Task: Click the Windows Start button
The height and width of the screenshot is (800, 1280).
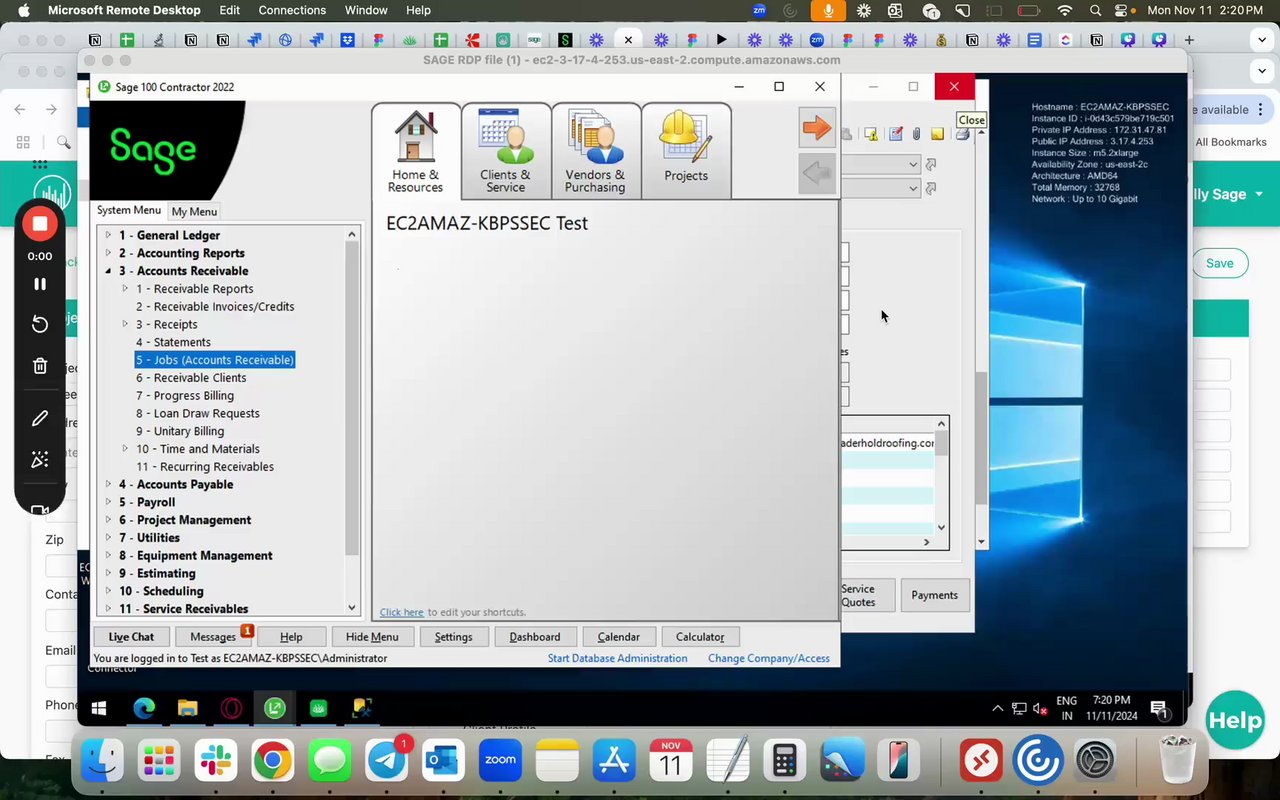Action: coord(99,709)
